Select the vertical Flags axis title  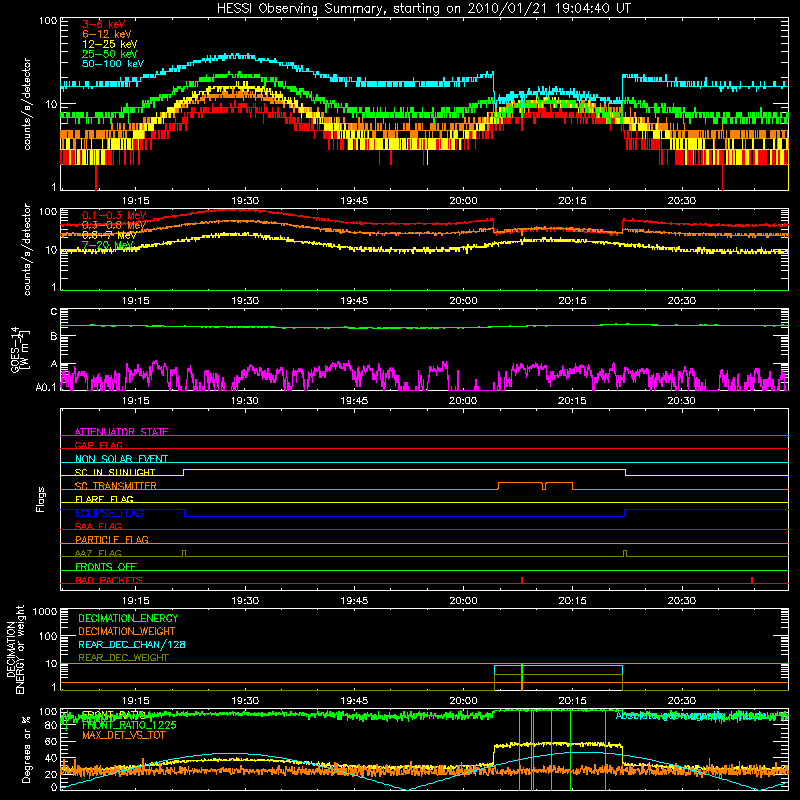click(41, 499)
